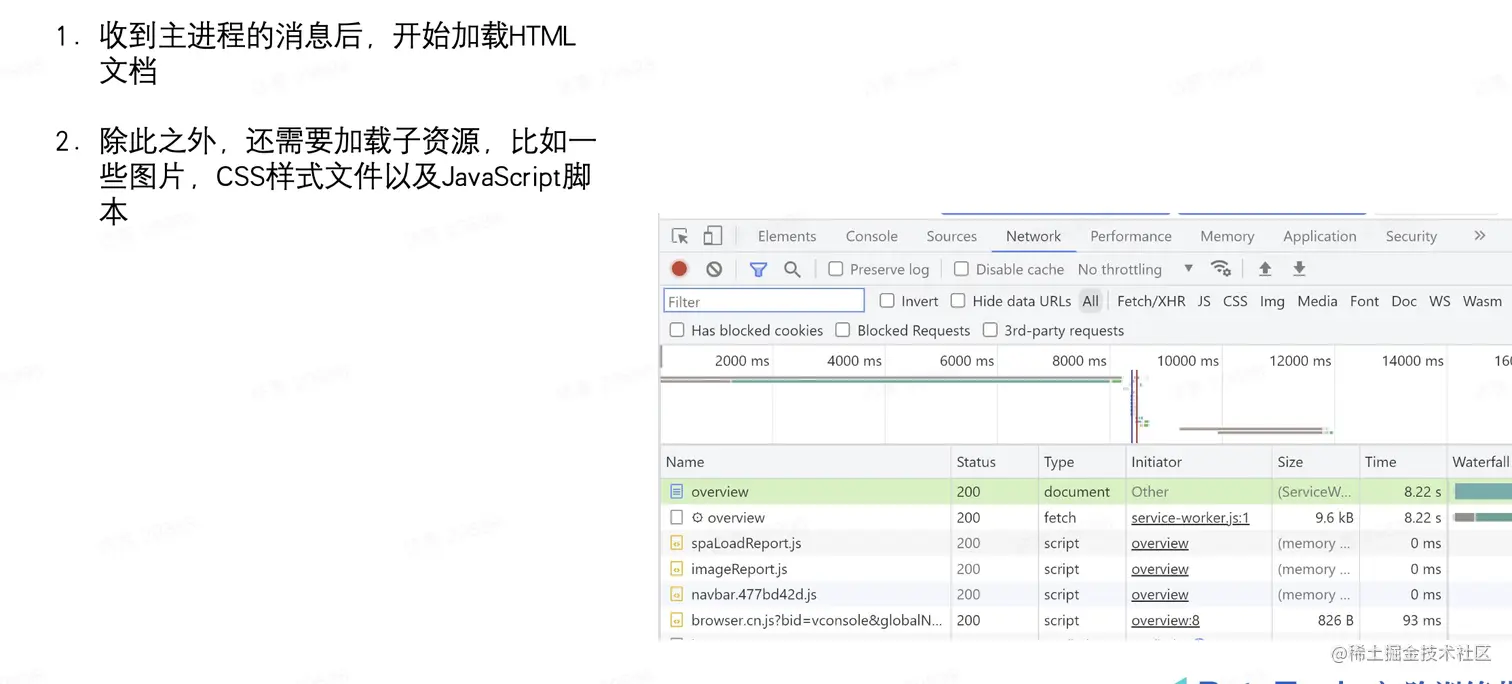Go to the Sources tab
Image resolution: width=1512 pixels, height=684 pixels.
pos(952,236)
